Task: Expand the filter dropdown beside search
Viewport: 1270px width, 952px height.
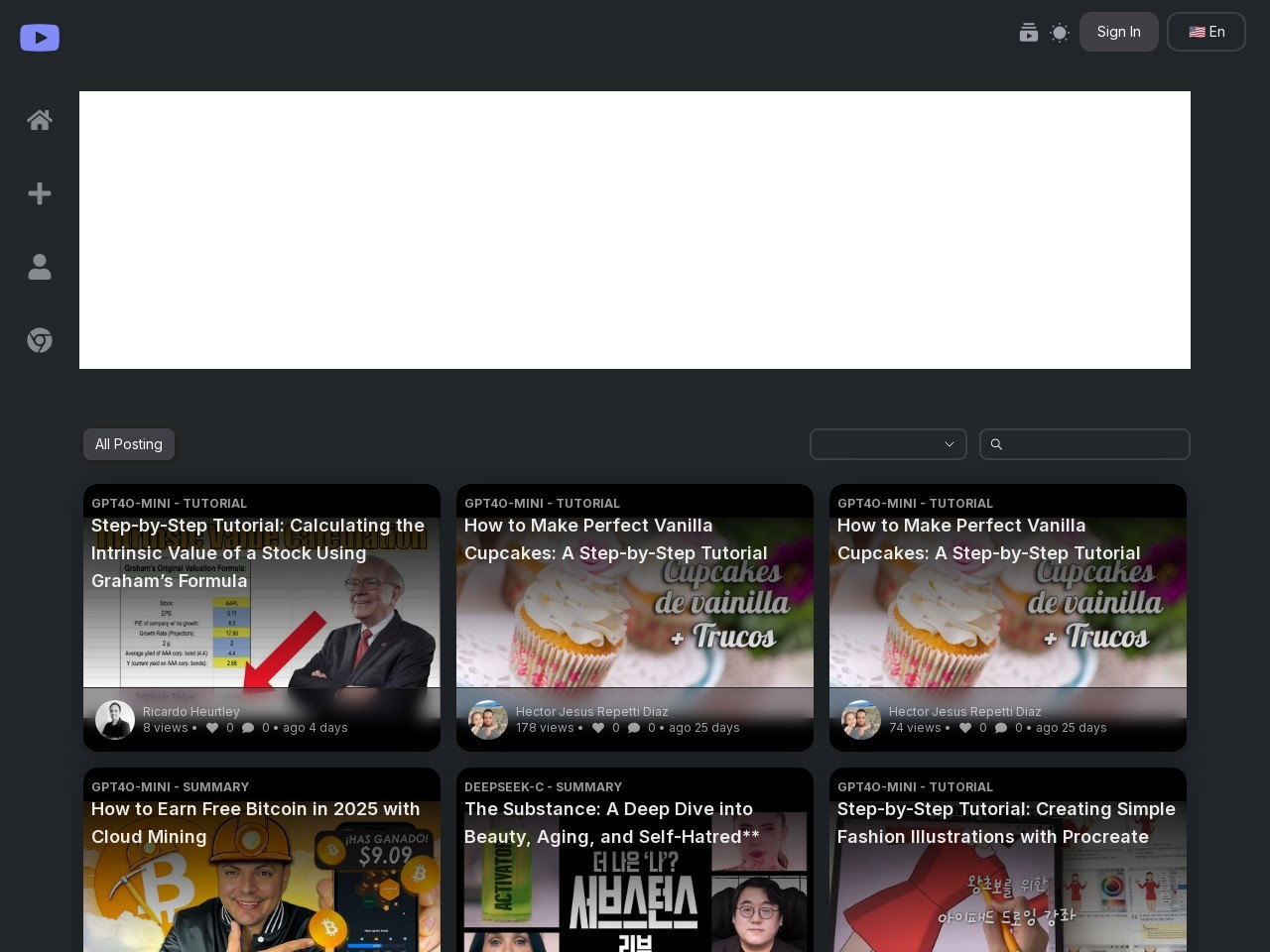Action: tap(888, 444)
